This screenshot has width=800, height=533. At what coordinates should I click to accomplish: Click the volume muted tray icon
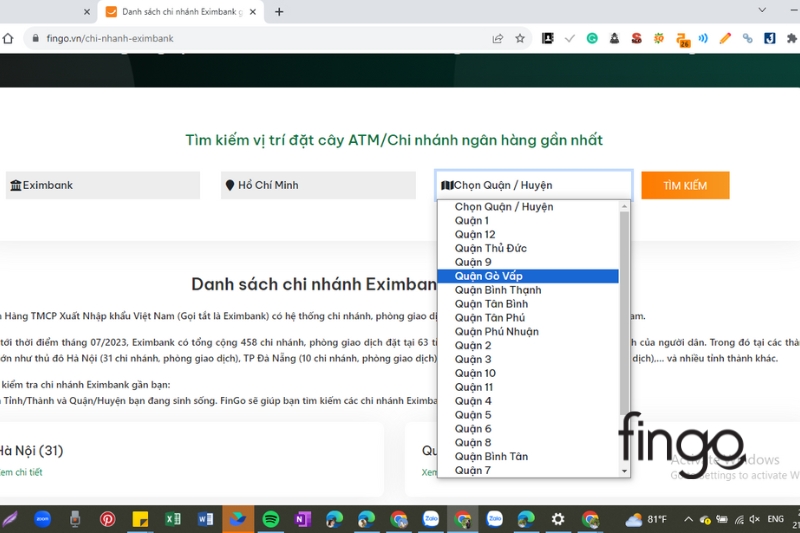755,520
